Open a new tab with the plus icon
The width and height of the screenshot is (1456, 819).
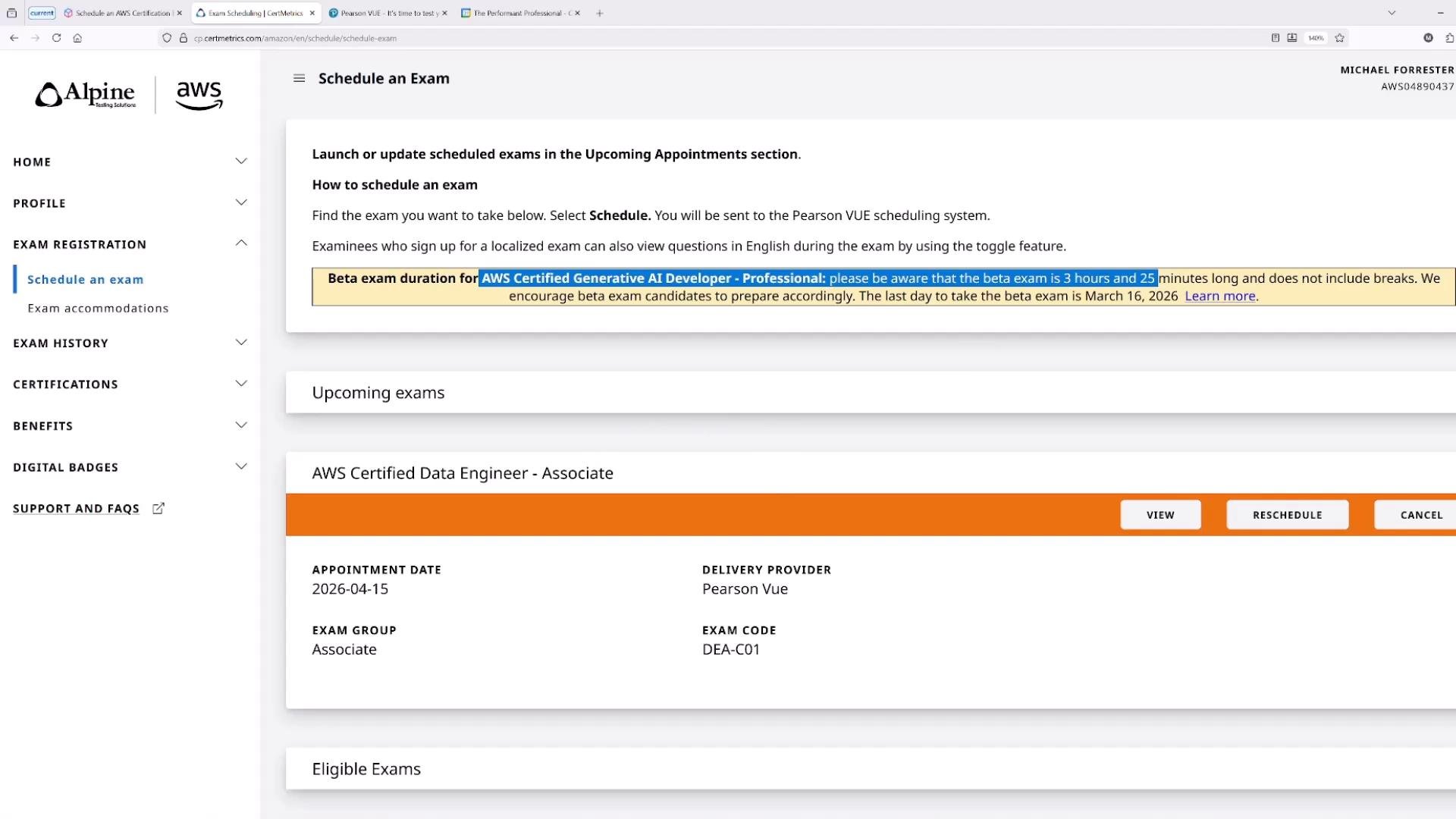(x=600, y=13)
